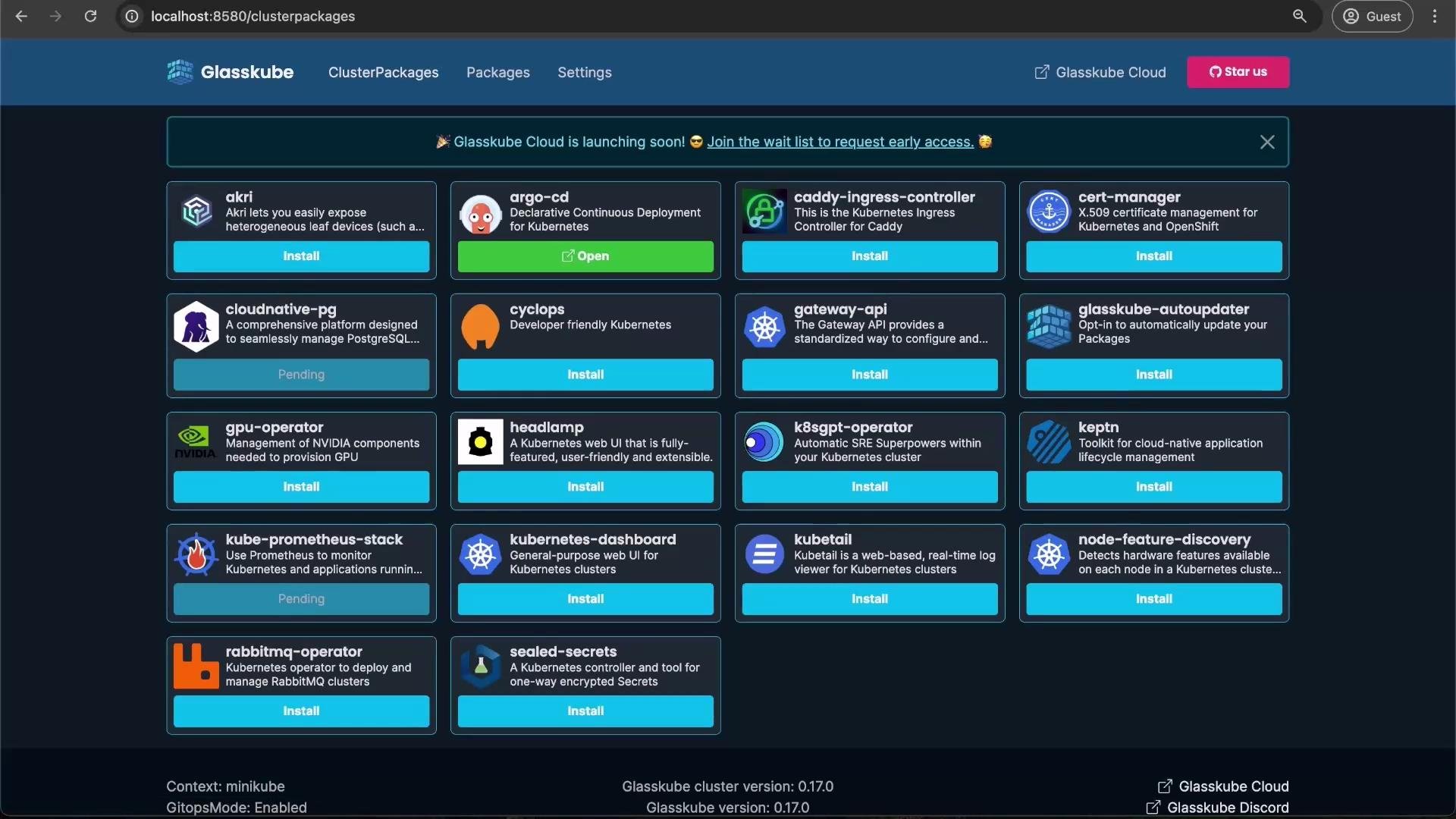
Task: Click the rabbitmq-operator orange logo
Action: coord(196,666)
